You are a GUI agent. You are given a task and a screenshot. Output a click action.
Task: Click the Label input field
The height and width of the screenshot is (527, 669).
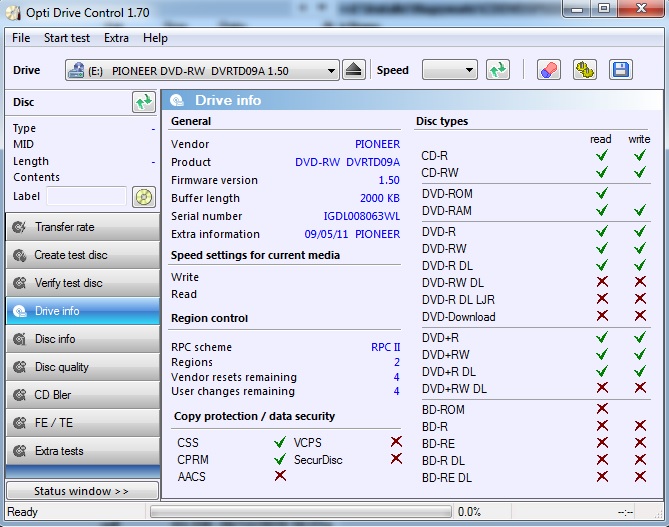(87, 197)
